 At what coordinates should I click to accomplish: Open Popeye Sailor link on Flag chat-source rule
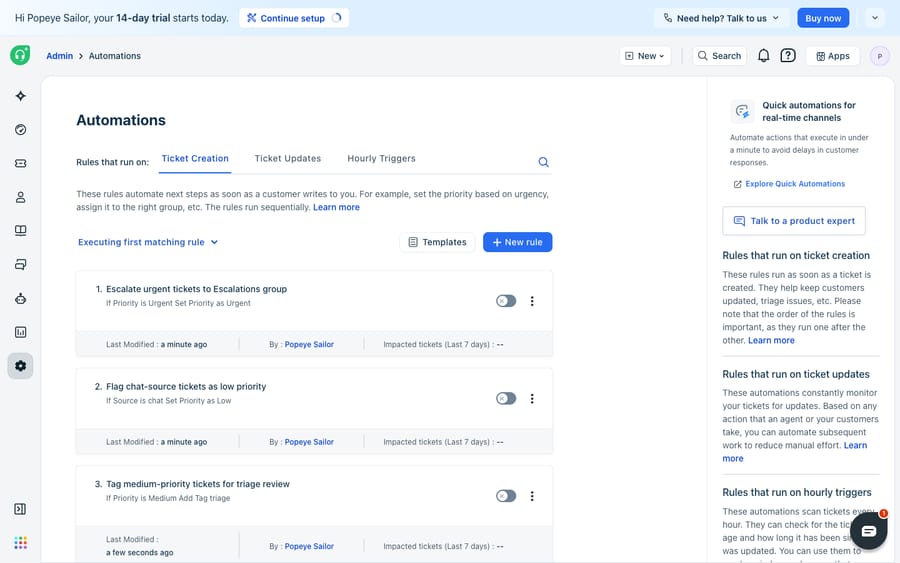309,442
